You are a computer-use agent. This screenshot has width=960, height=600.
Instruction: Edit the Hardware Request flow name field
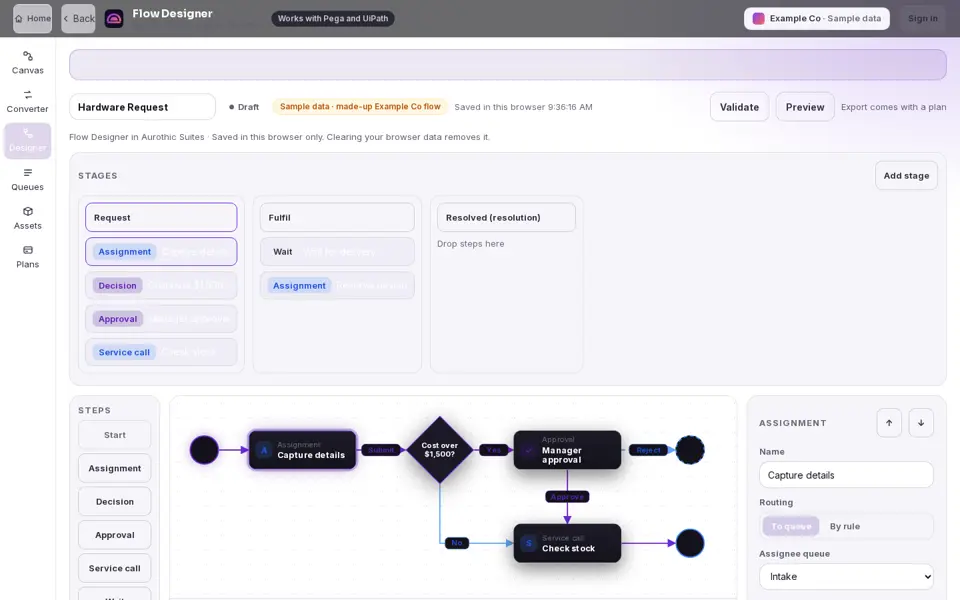coord(142,107)
